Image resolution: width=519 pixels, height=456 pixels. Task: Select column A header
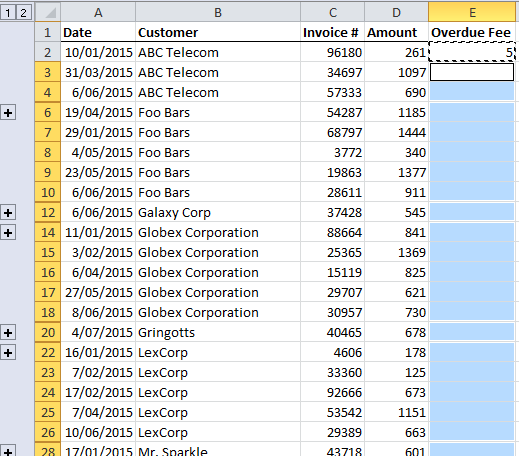[x=98, y=12]
